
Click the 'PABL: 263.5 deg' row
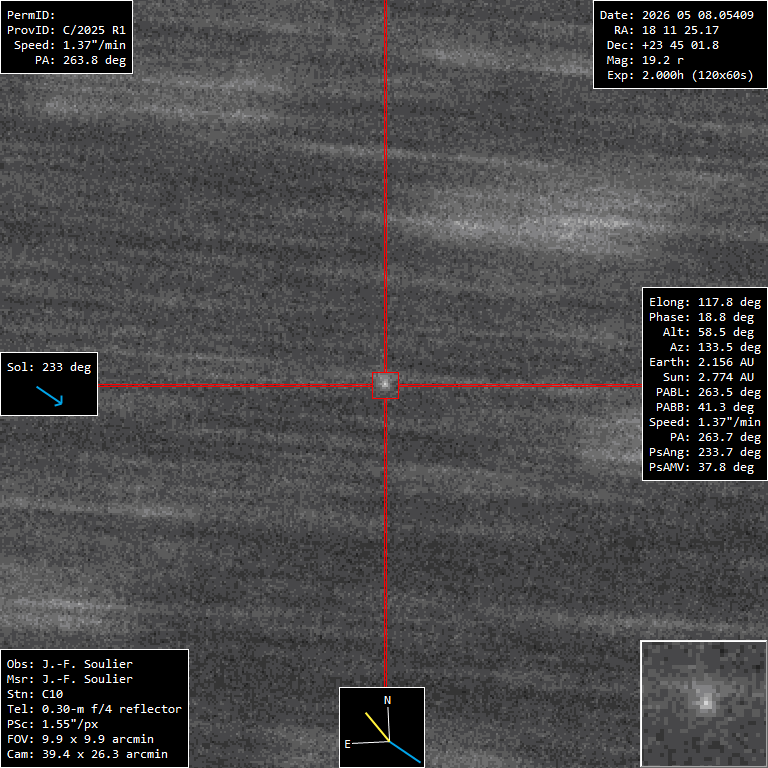(x=708, y=392)
